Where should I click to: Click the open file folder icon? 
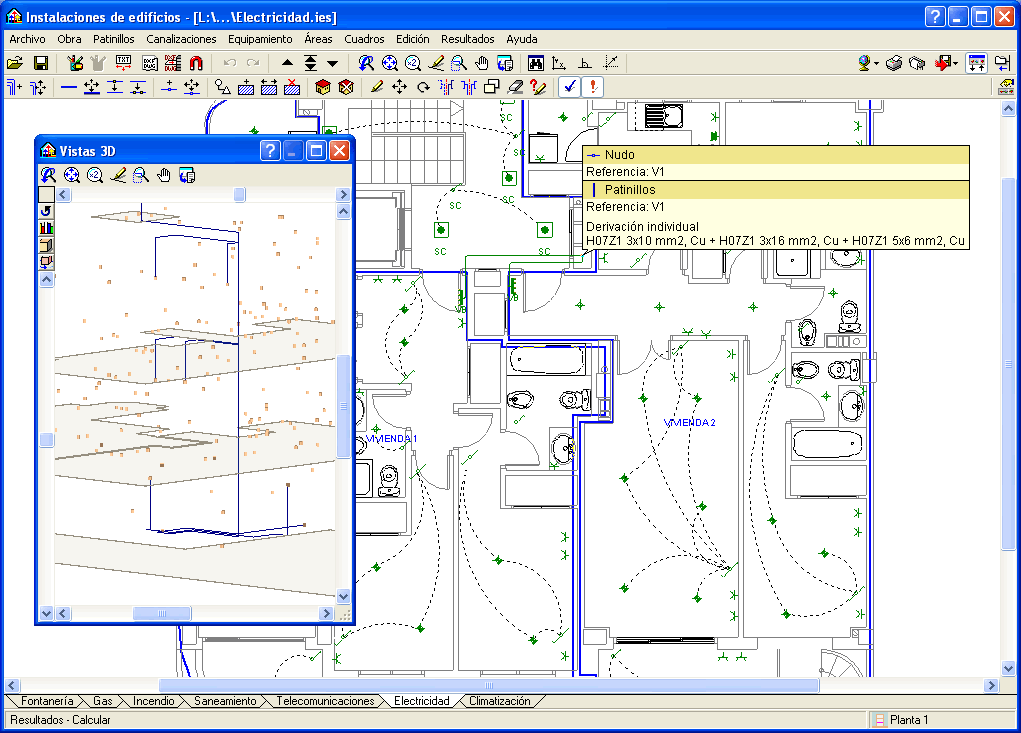click(14, 63)
